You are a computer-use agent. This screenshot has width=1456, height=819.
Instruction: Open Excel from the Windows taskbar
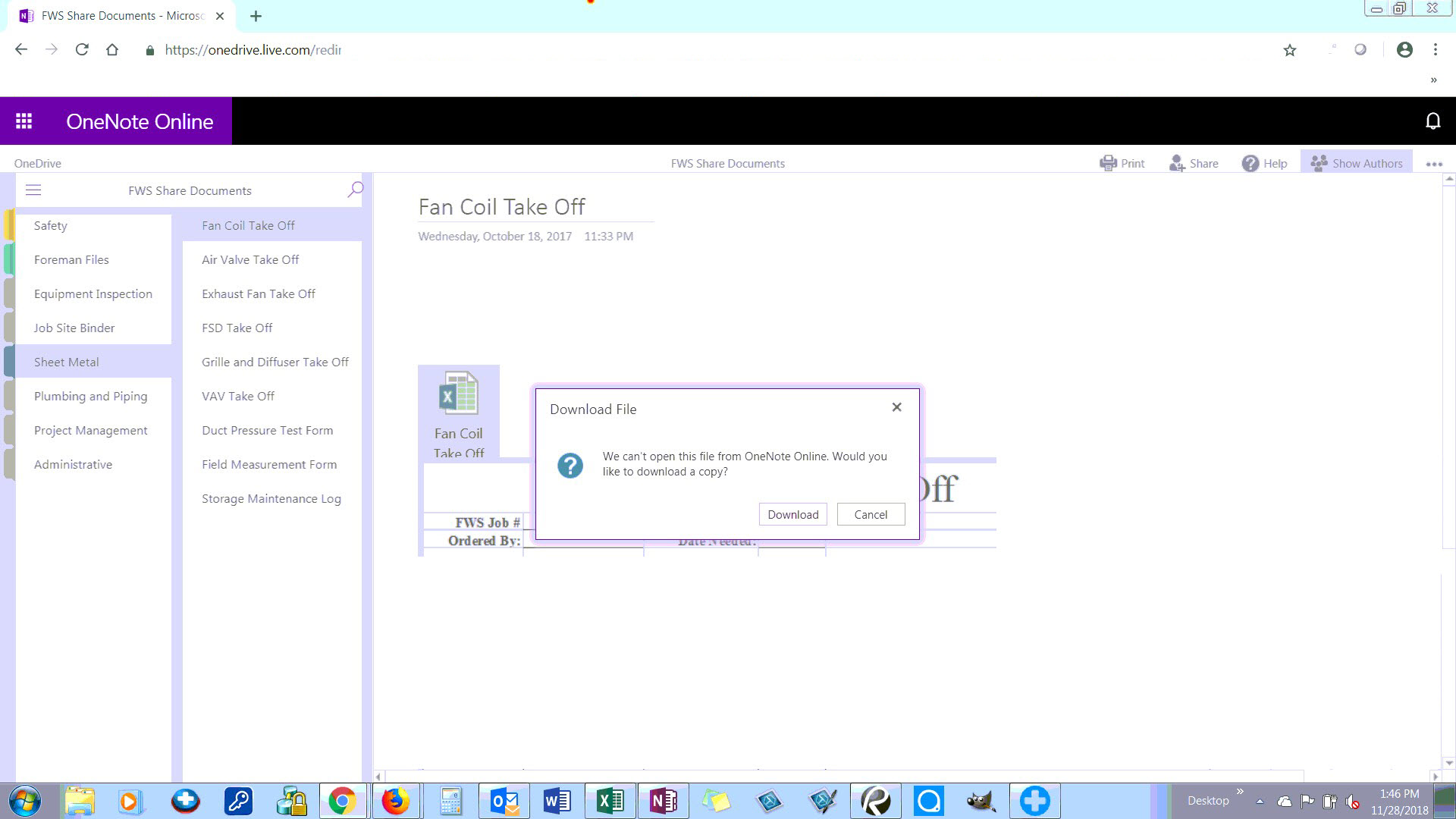[610, 801]
